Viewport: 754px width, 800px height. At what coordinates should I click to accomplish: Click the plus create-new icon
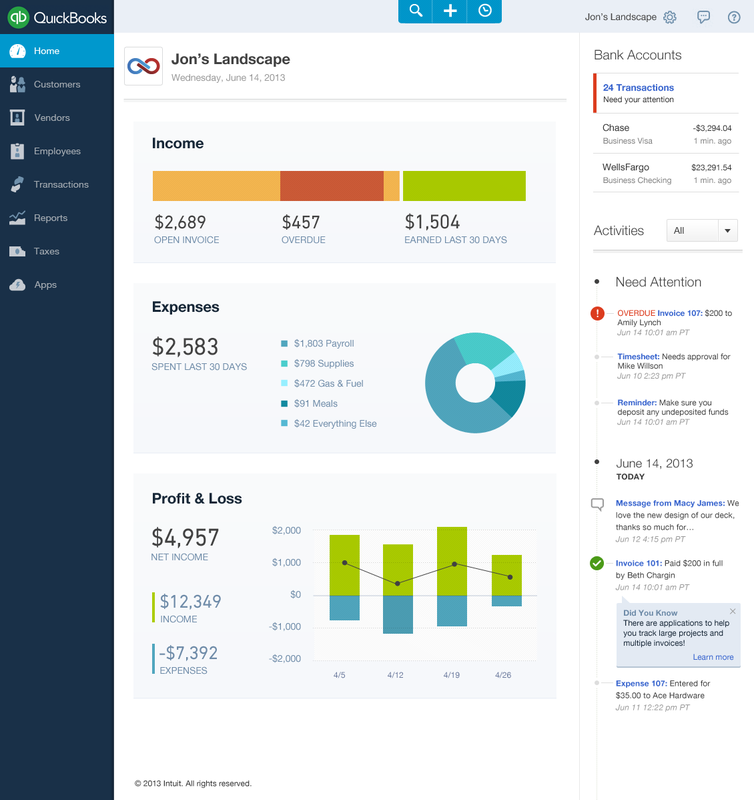450,11
